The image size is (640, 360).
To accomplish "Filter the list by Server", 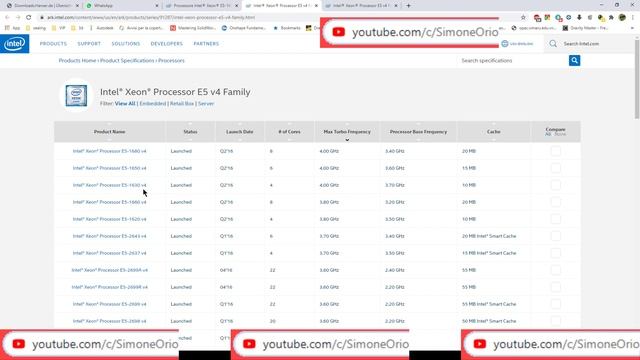I will (206, 104).
